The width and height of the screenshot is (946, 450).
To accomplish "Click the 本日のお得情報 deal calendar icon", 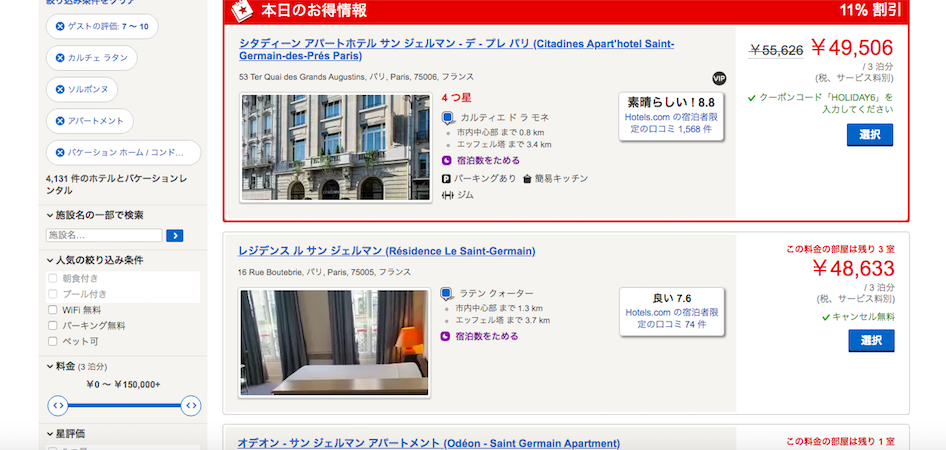I will tap(242, 9).
